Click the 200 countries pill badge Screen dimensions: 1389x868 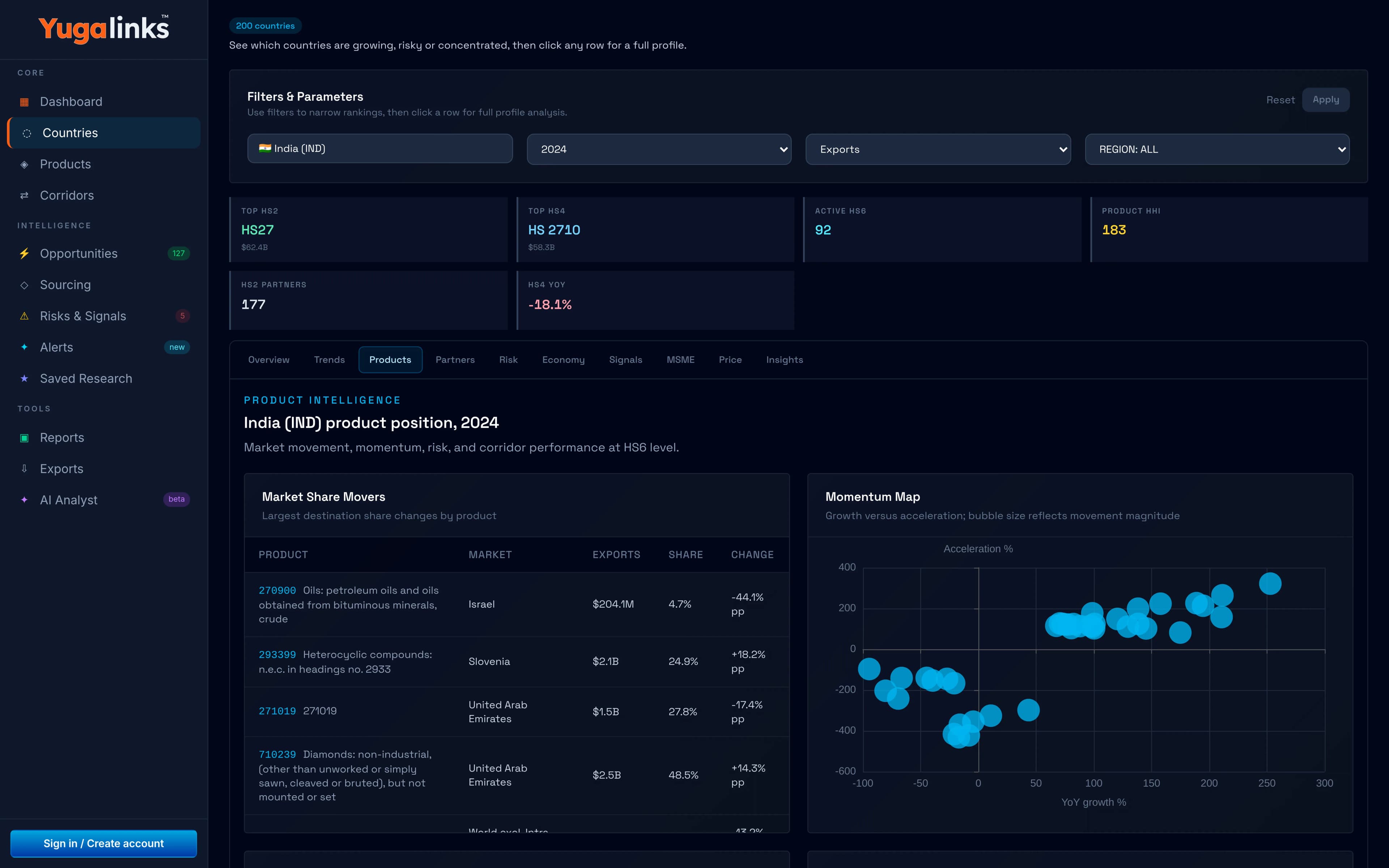(265, 26)
